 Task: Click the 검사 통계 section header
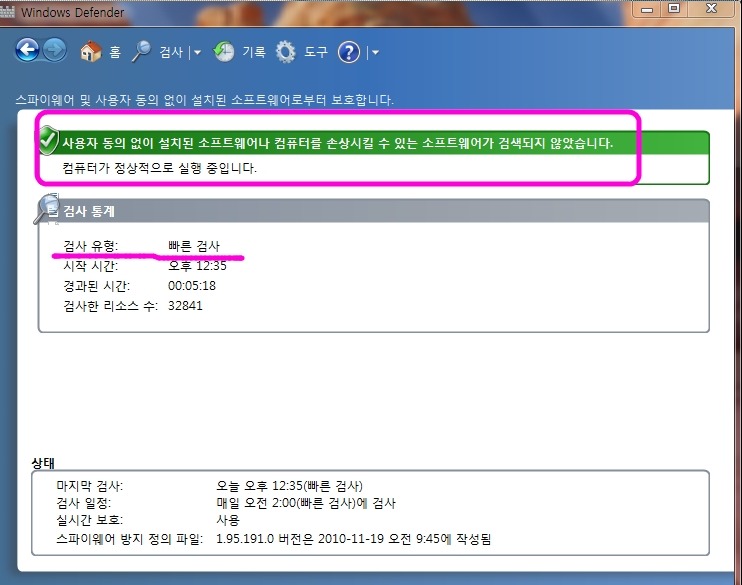click(x=90, y=211)
